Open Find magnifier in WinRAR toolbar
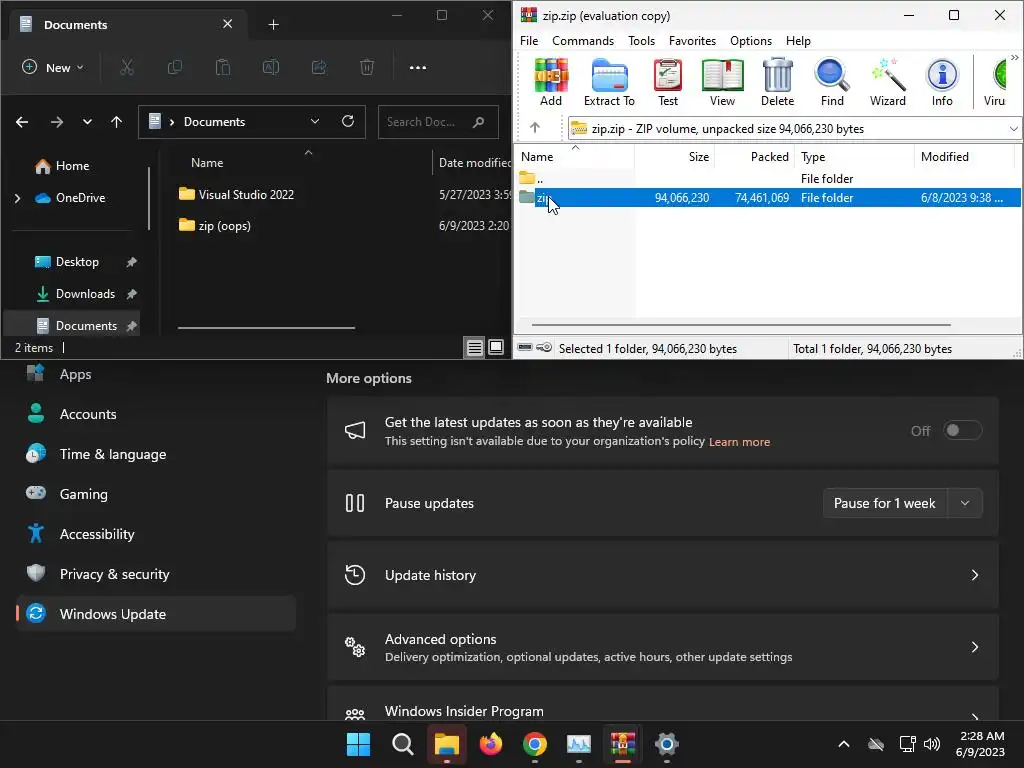 pos(832,82)
